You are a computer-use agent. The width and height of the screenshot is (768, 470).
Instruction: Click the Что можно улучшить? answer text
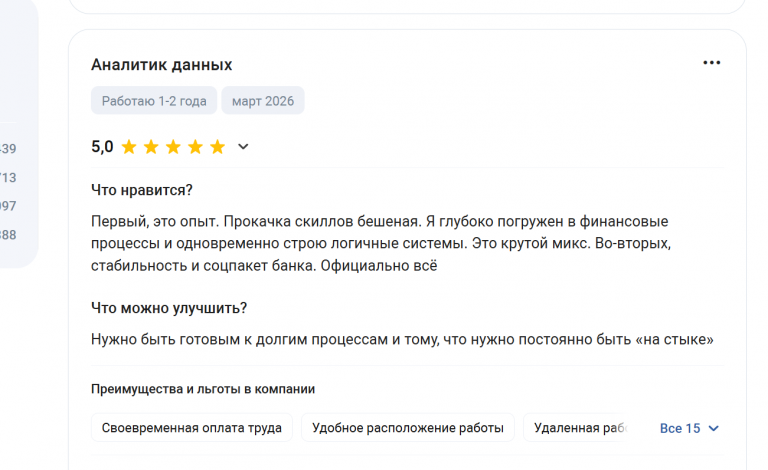coord(402,339)
